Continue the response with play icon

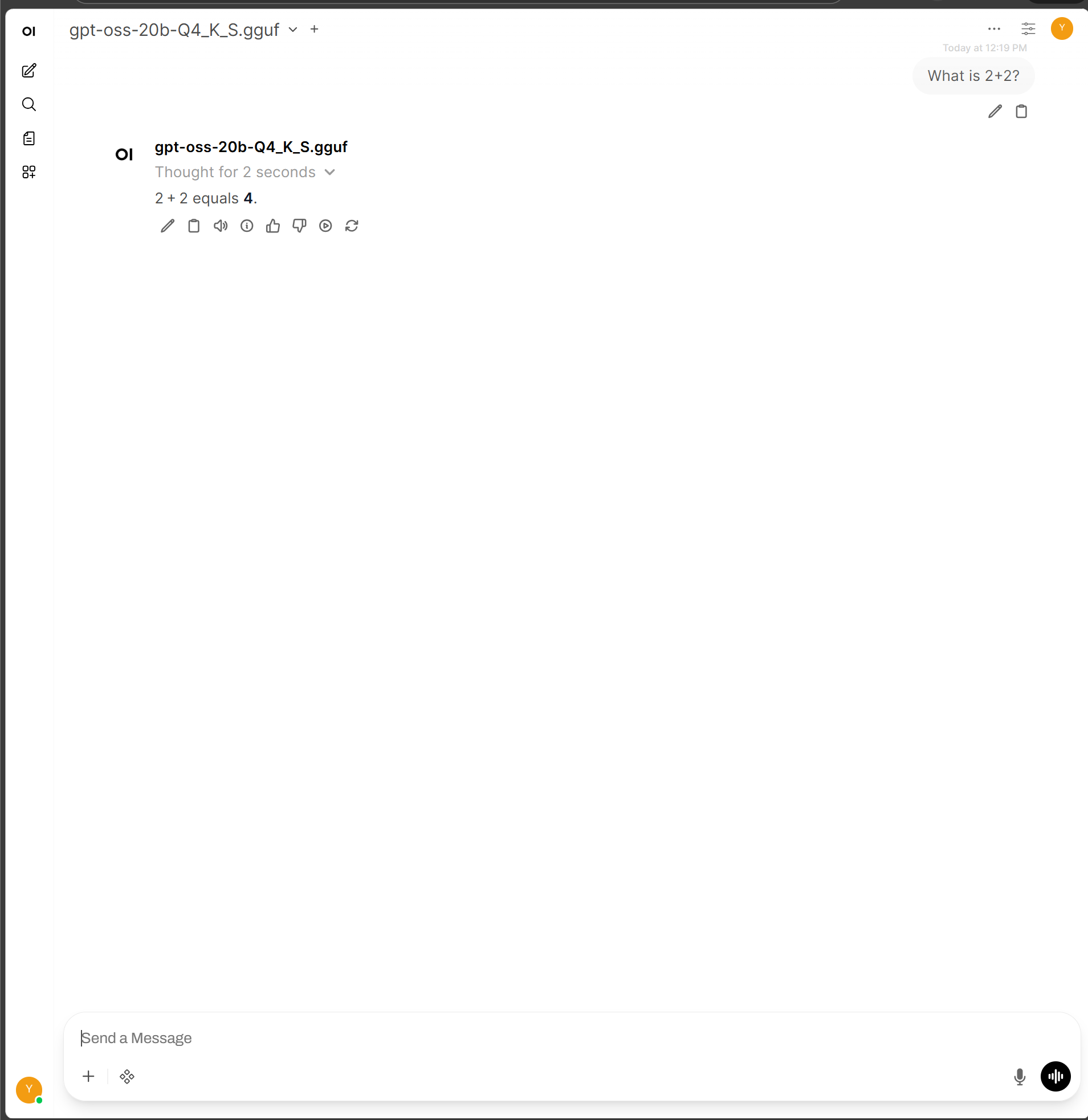[x=325, y=226]
